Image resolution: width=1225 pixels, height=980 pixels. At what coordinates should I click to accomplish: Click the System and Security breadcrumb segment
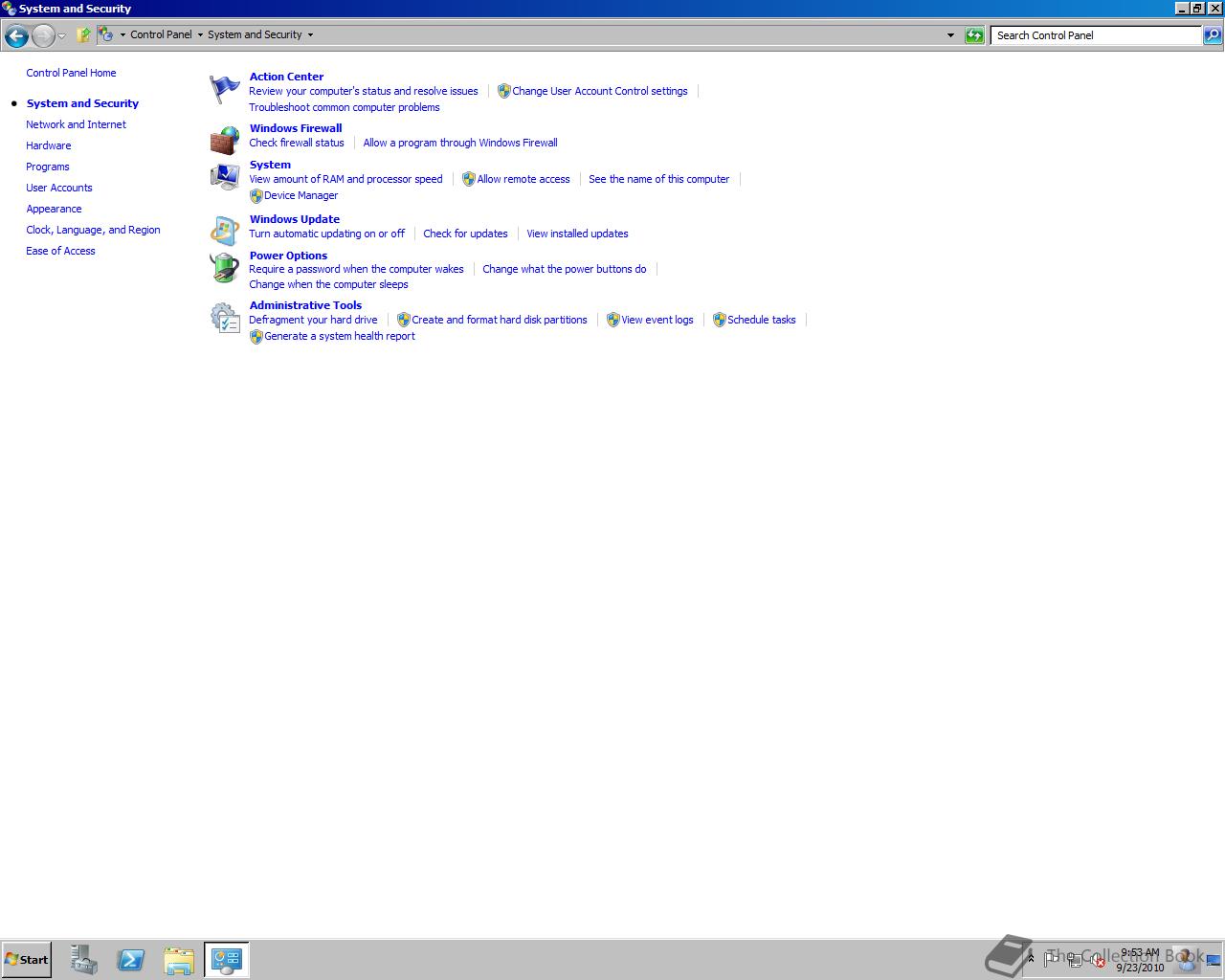click(x=255, y=34)
